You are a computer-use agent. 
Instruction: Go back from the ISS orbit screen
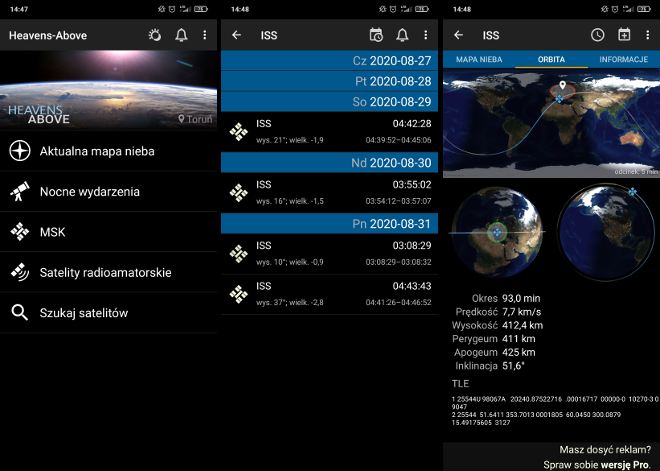coord(458,35)
